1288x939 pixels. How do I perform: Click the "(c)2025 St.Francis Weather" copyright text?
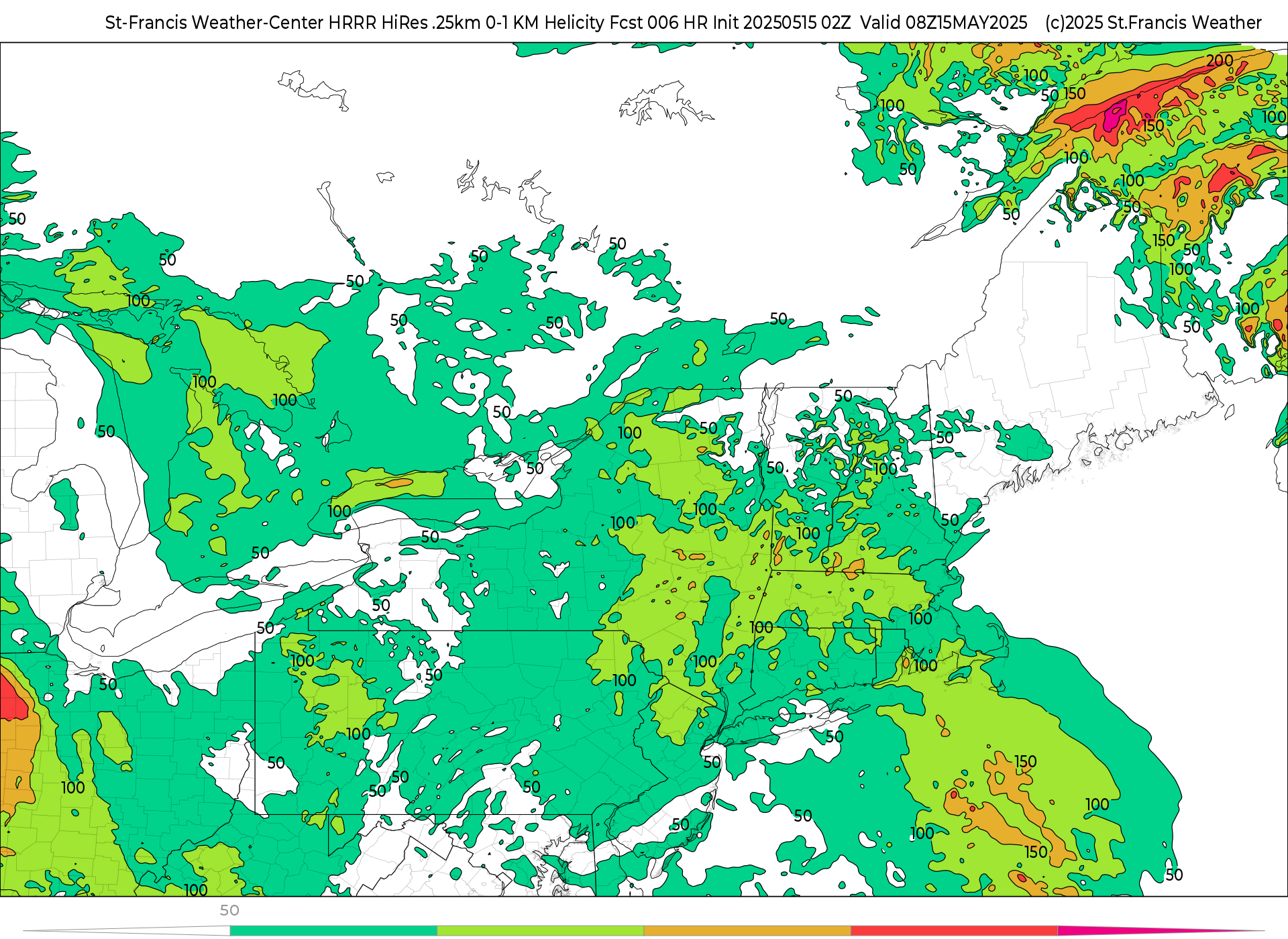(1153, 23)
